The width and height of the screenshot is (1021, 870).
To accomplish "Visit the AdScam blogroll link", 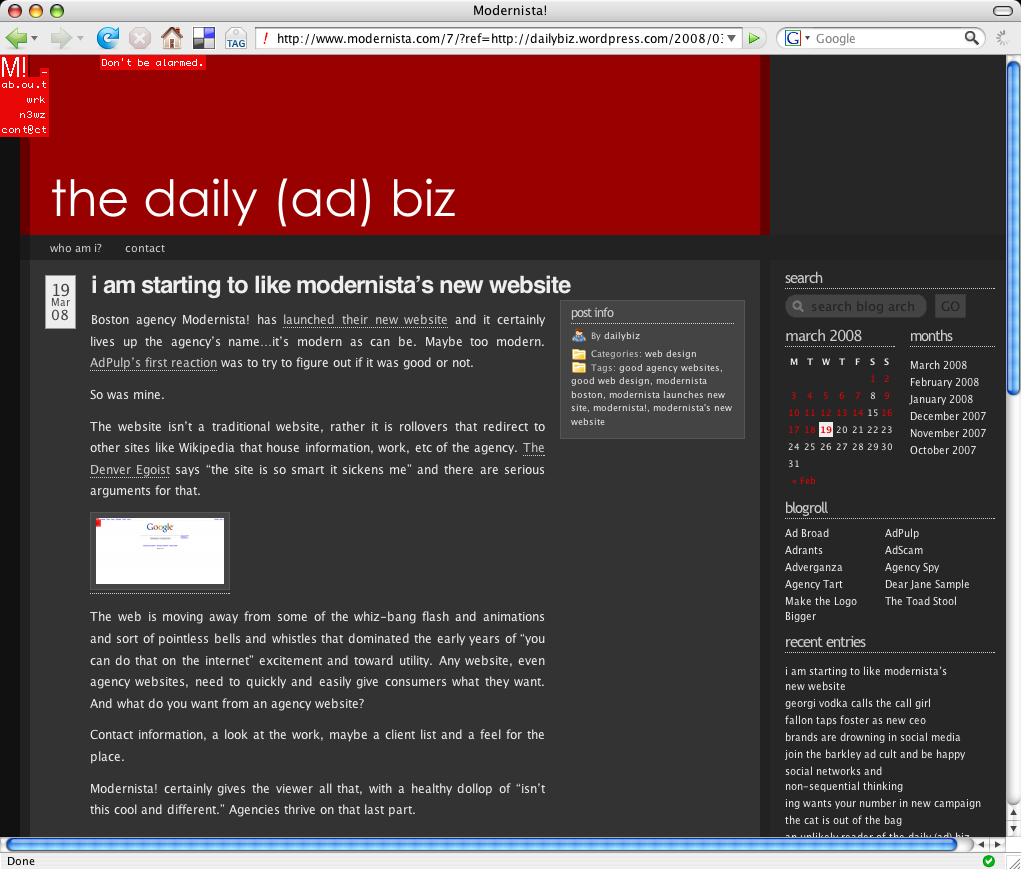I will (904, 550).
